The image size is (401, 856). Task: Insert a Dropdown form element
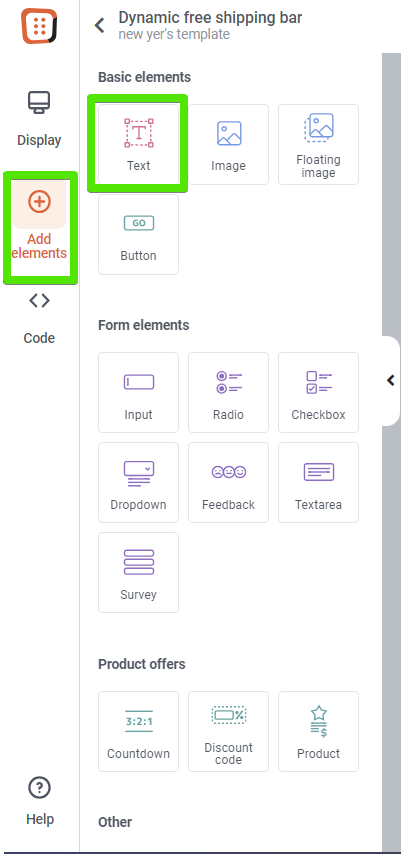(x=139, y=483)
